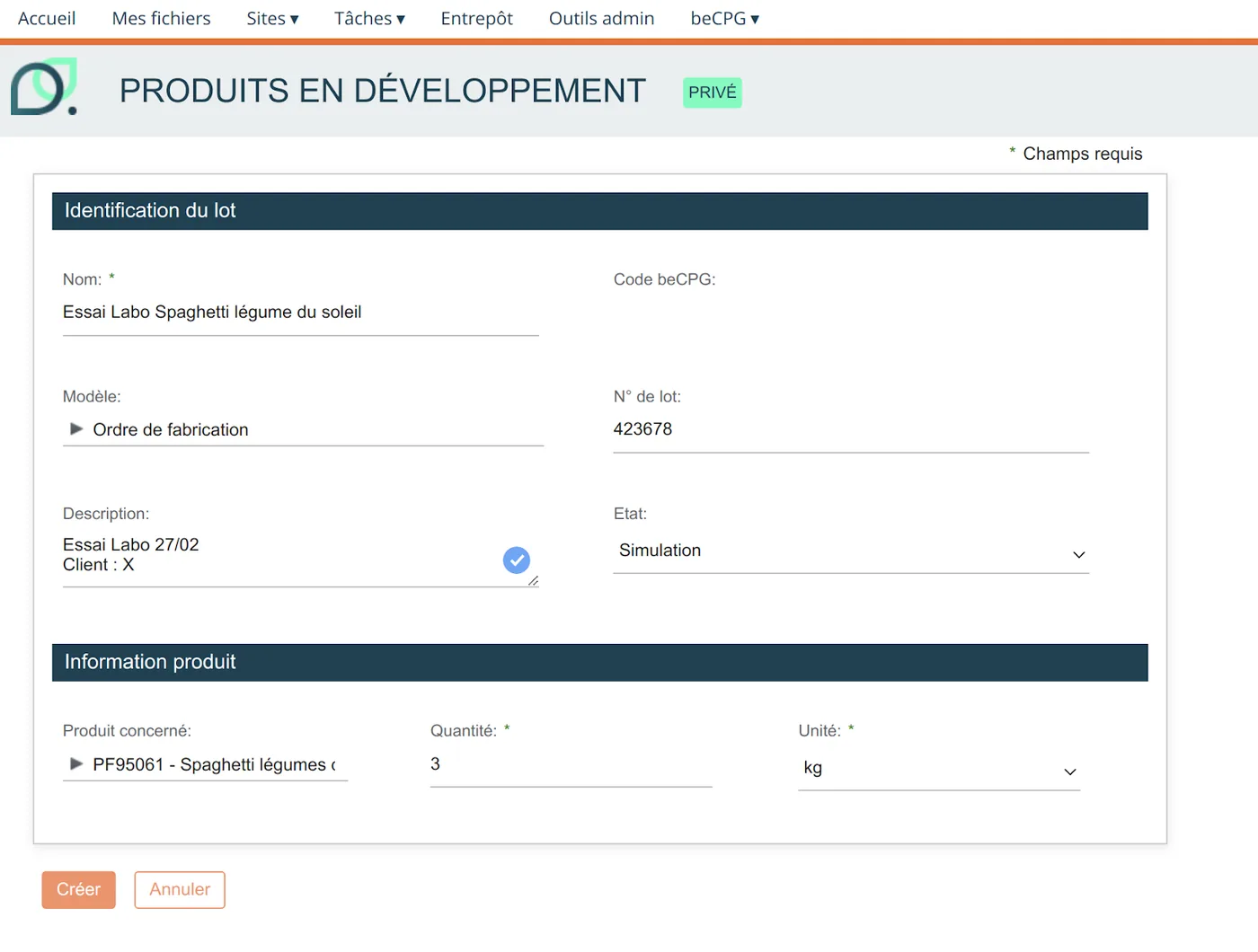This screenshot has height=952, width=1258.
Task: Expand the Produit concerné PF95061 arrow
Action: coord(76,764)
